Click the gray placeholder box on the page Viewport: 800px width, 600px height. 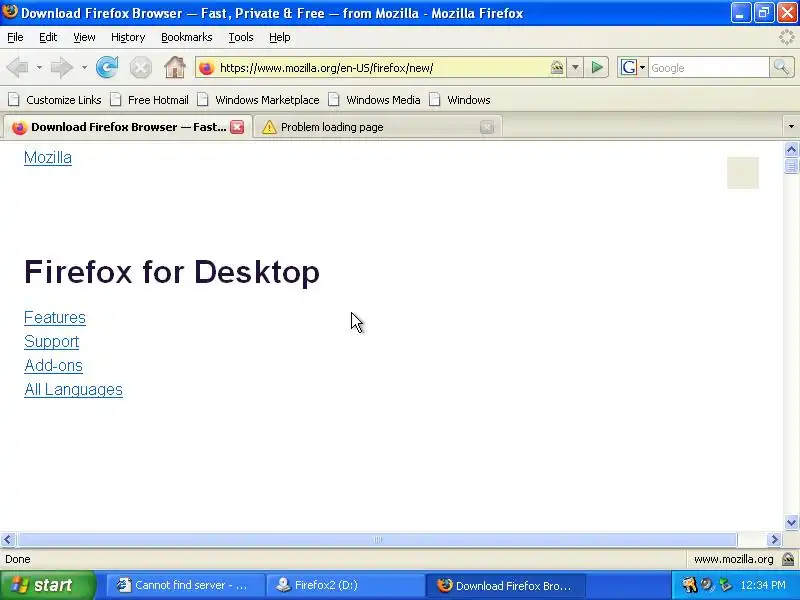(x=743, y=172)
